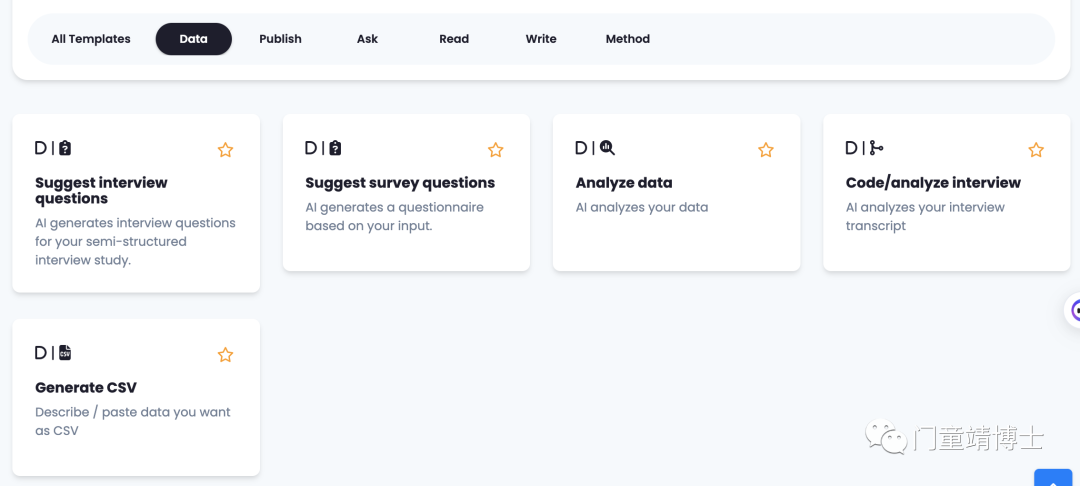This screenshot has height=486, width=1080.
Task: Mark Generate CSV as favorite with star
Action: click(225, 355)
